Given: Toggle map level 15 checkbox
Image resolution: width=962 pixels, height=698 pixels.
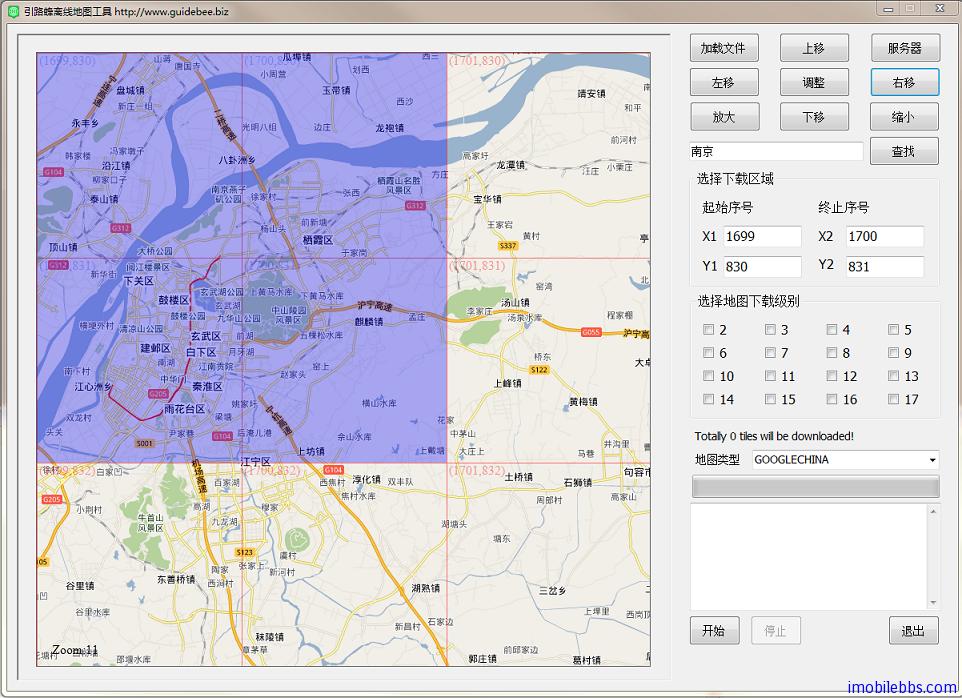Looking at the screenshot, I should tap(771, 400).
